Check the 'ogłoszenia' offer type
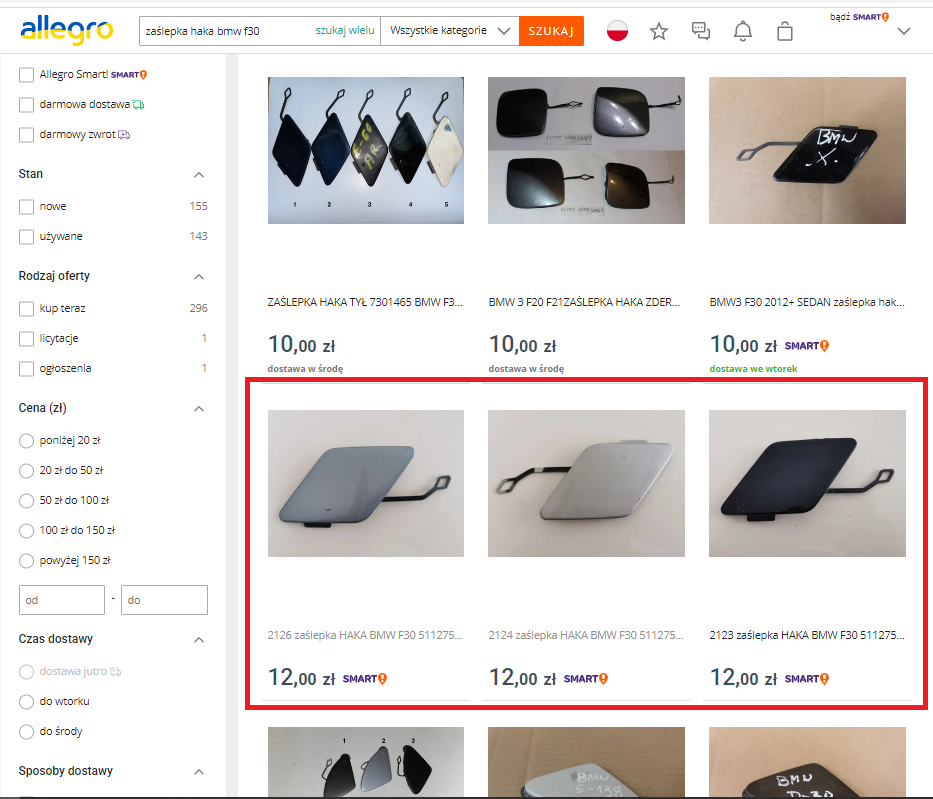The height and width of the screenshot is (799, 933). pos(26,368)
